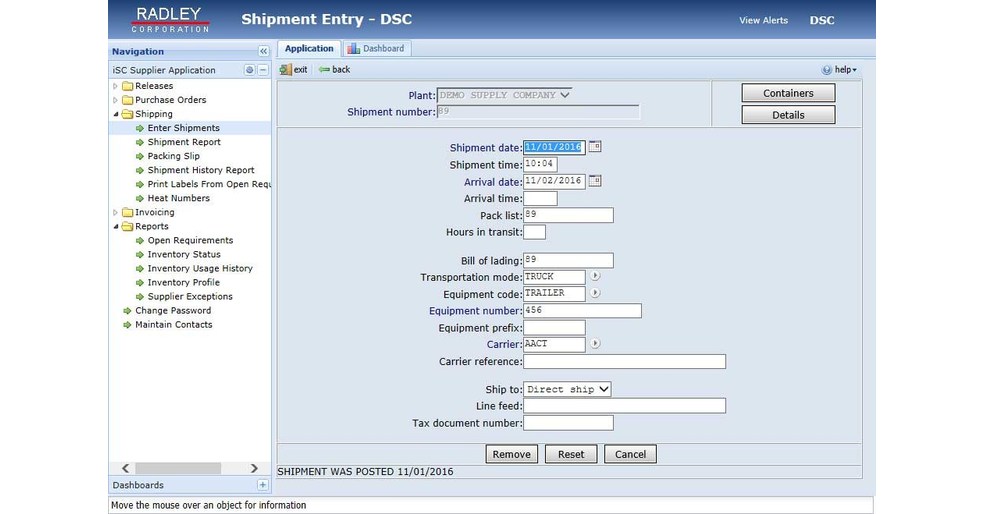This screenshot has height=514, width=984.
Task: Click the green arrow beside Packing Slip
Action: click(140, 156)
